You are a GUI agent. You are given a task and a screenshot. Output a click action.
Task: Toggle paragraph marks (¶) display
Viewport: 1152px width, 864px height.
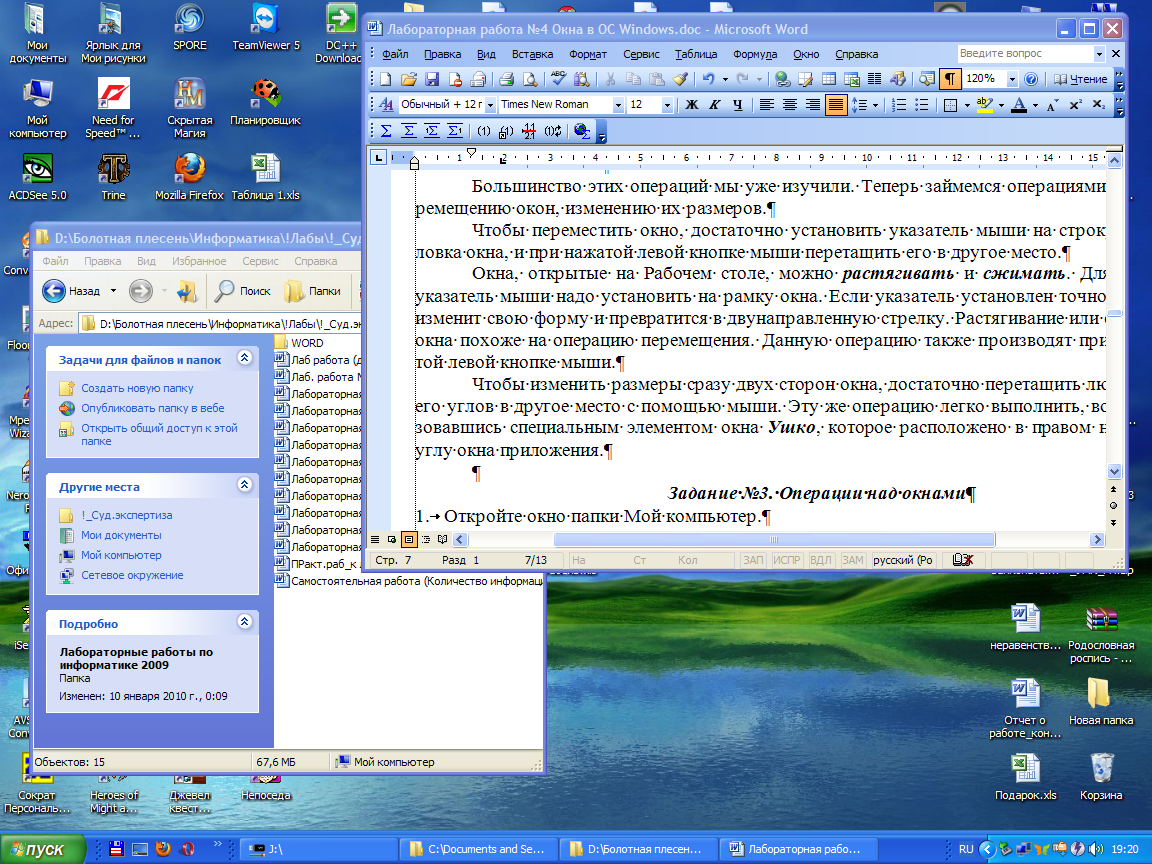(950, 79)
